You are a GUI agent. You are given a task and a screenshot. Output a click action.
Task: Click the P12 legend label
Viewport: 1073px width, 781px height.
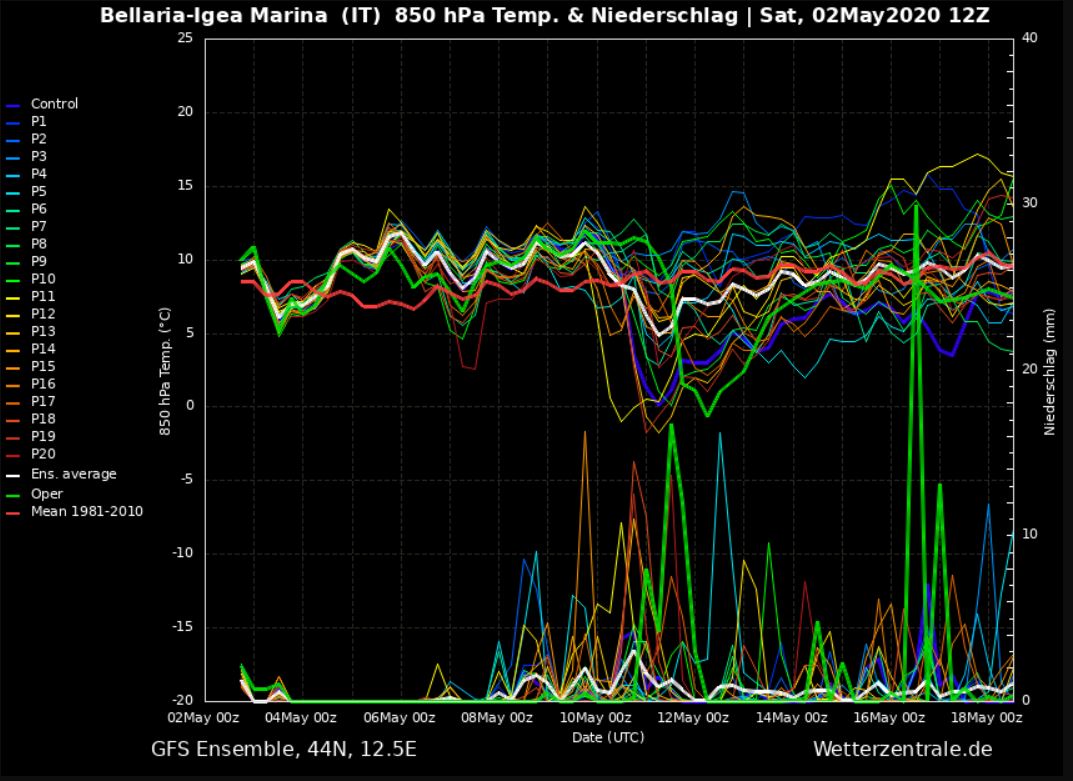42,313
